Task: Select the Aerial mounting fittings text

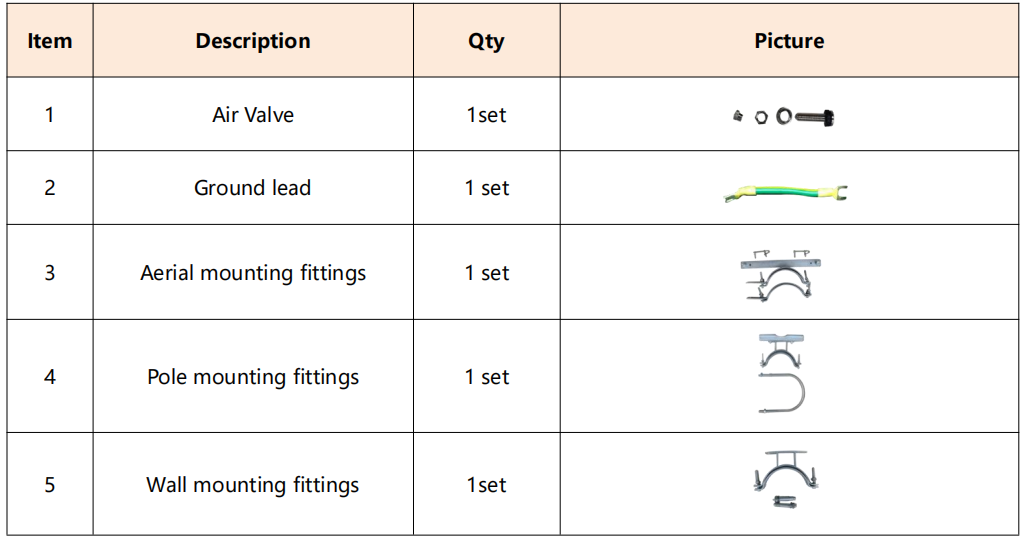Action: 253,273
